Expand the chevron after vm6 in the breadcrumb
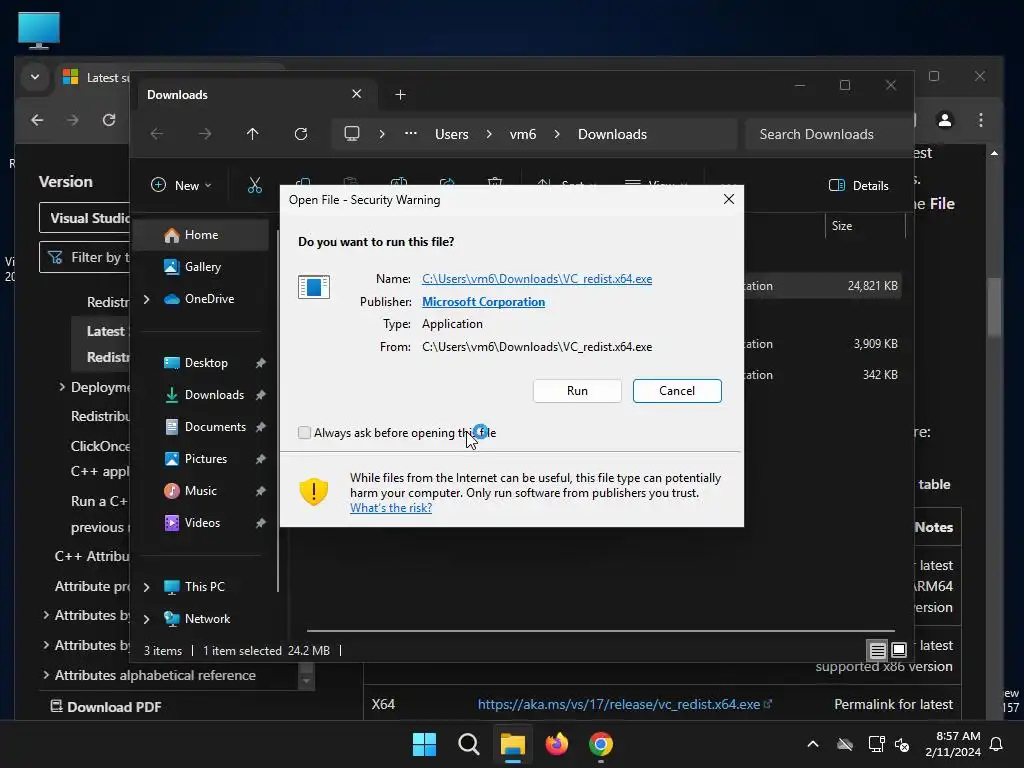 coord(557,134)
